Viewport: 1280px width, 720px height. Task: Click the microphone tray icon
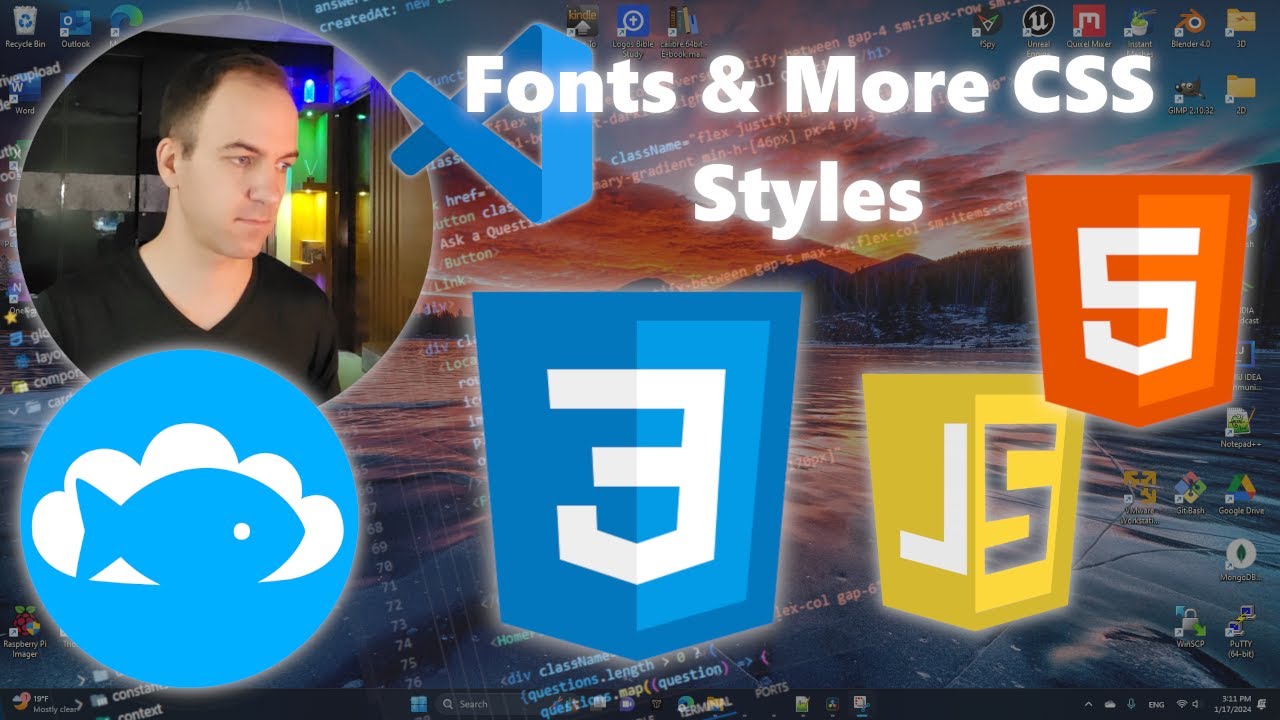(1131, 703)
